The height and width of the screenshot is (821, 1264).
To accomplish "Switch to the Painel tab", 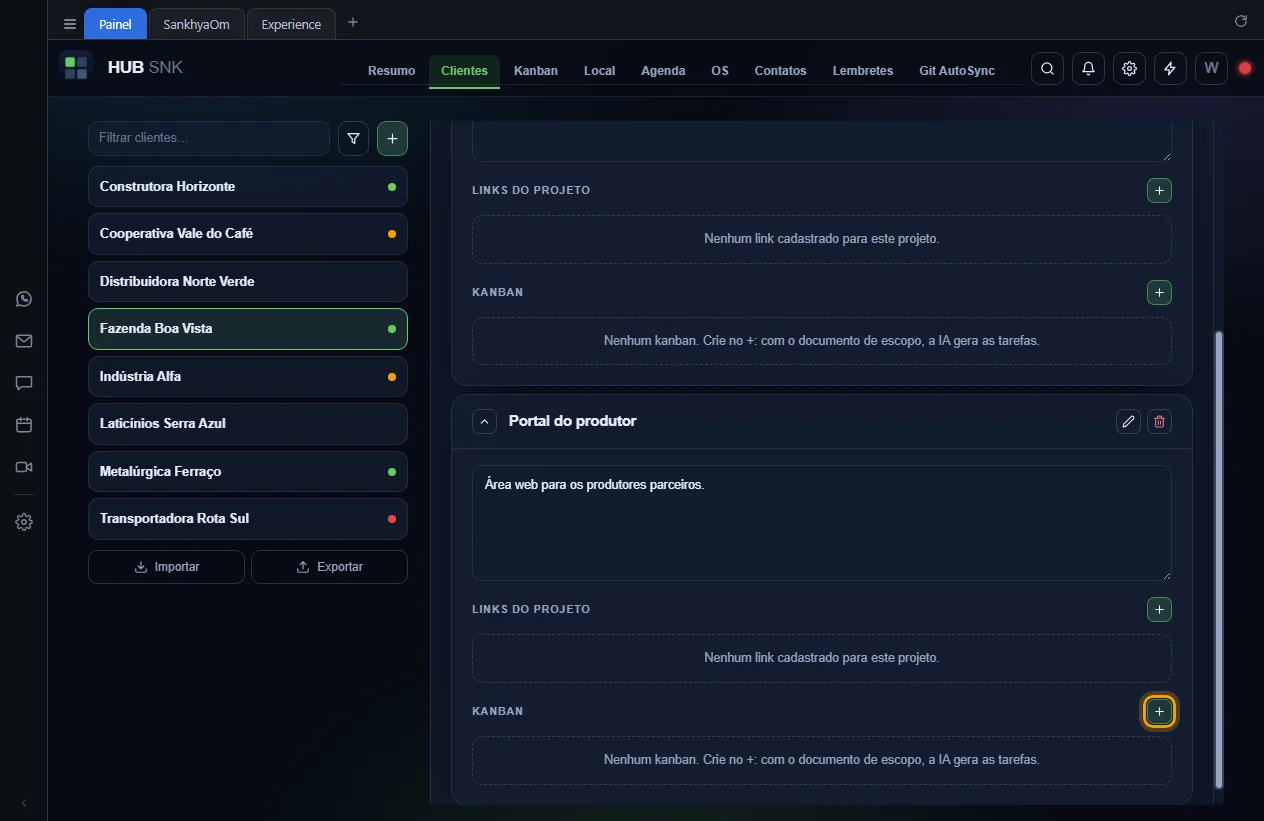I will click(x=115, y=24).
